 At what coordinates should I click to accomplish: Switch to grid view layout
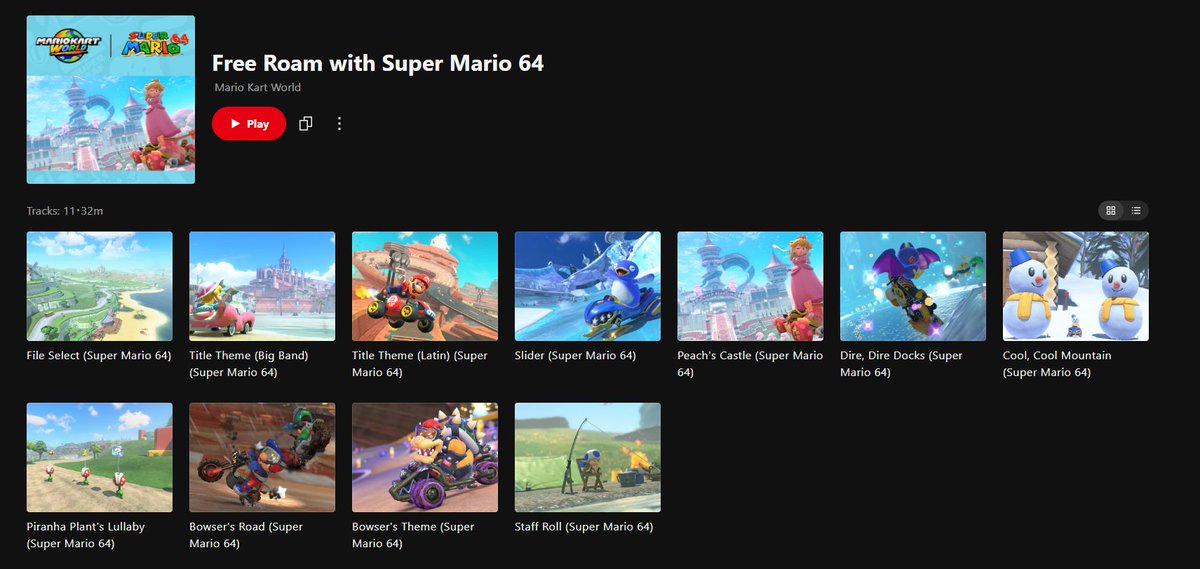click(x=1111, y=210)
